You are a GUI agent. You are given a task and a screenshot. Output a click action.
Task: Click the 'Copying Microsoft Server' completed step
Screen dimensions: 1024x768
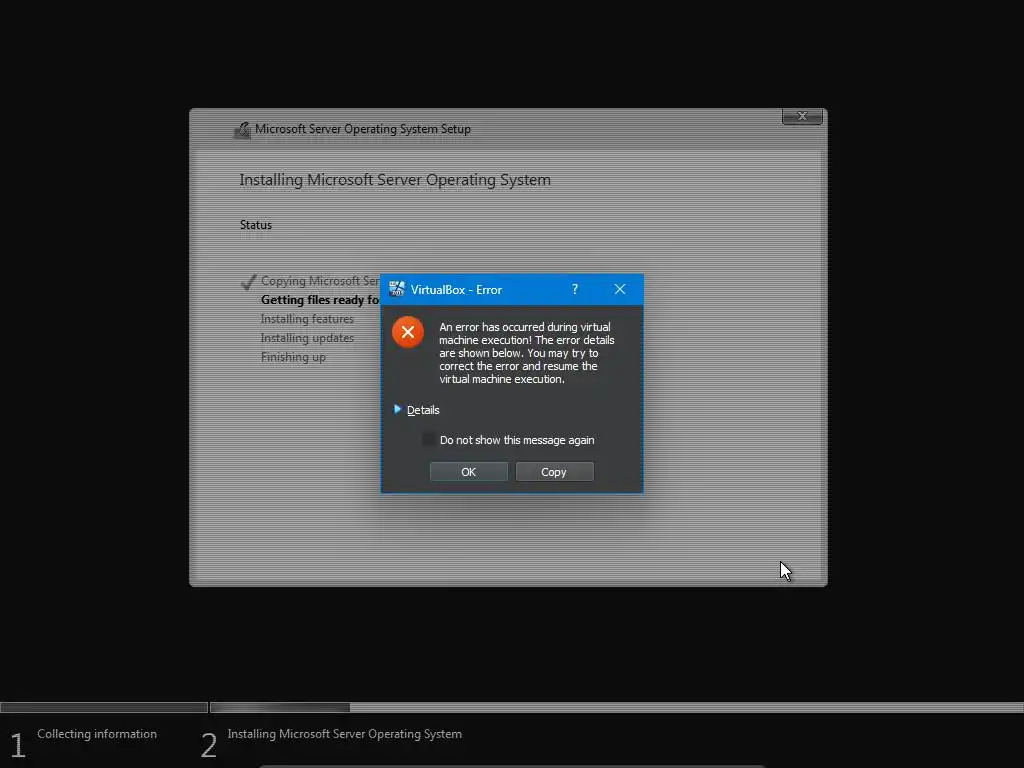click(x=320, y=281)
